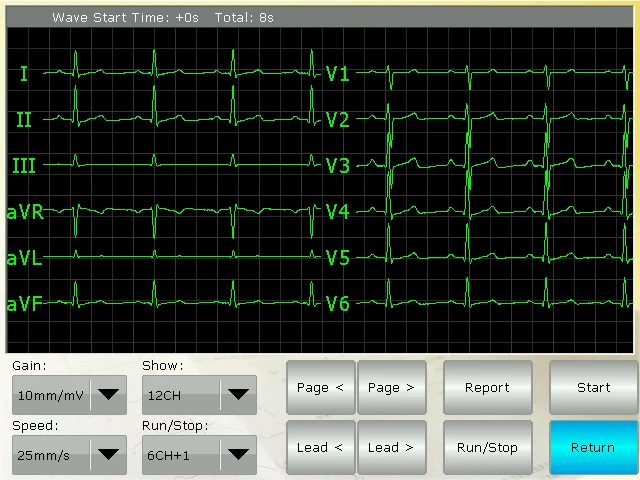Select the lead II waveform label

(x=24, y=120)
